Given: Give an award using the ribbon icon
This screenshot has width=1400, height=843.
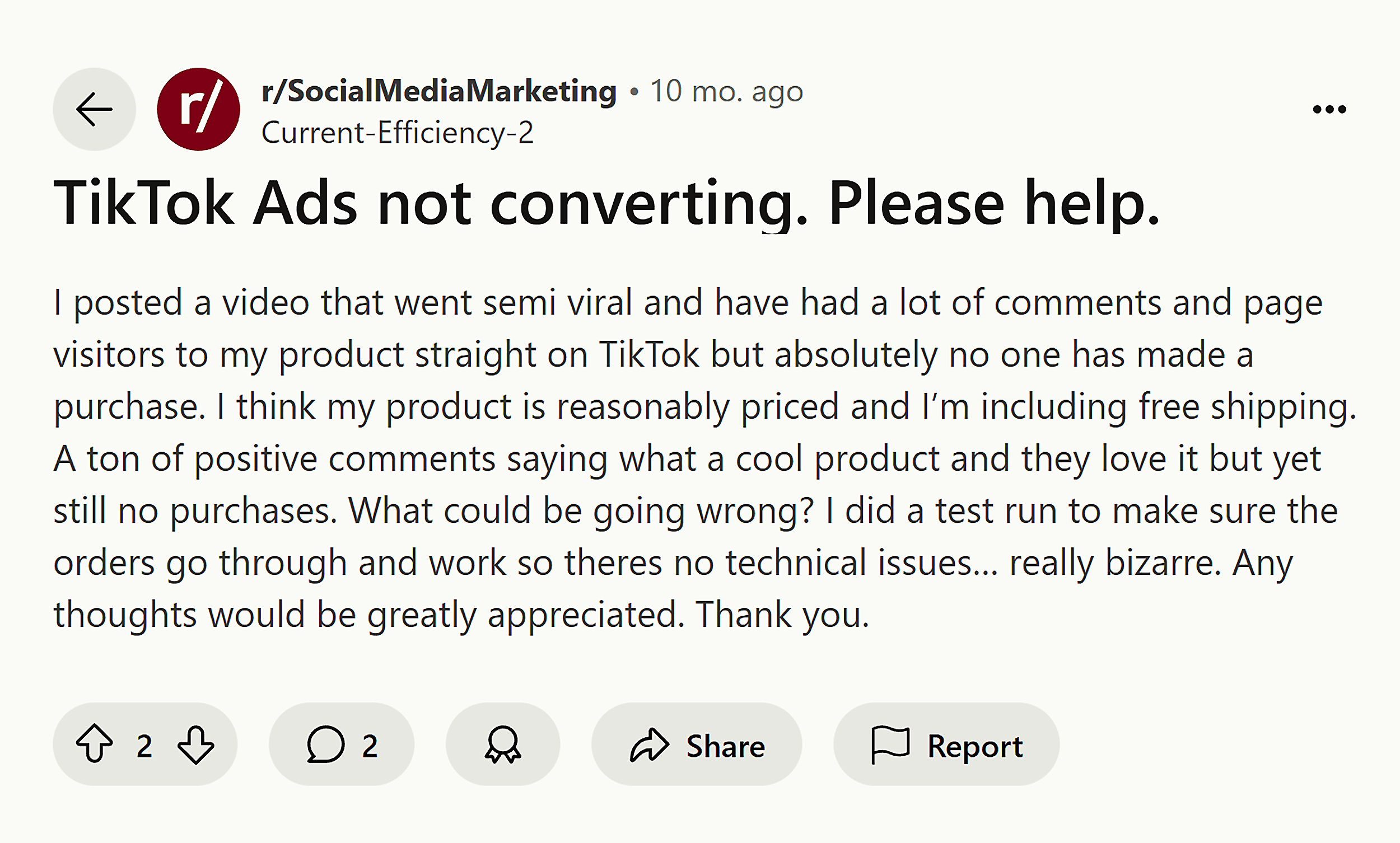Looking at the screenshot, I should pos(503,744).
